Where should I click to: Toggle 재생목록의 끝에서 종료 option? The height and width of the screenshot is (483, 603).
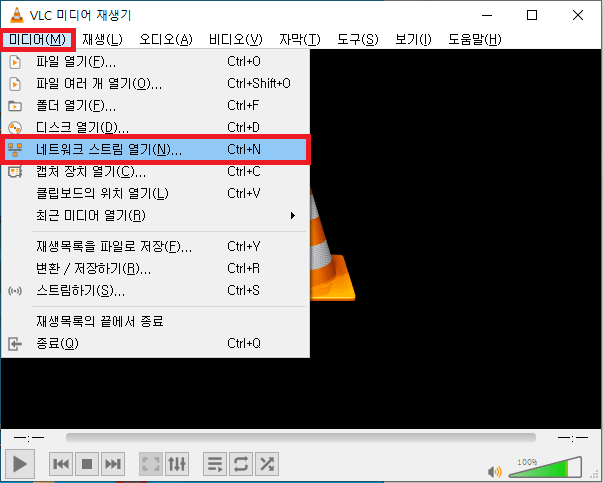[155, 321]
